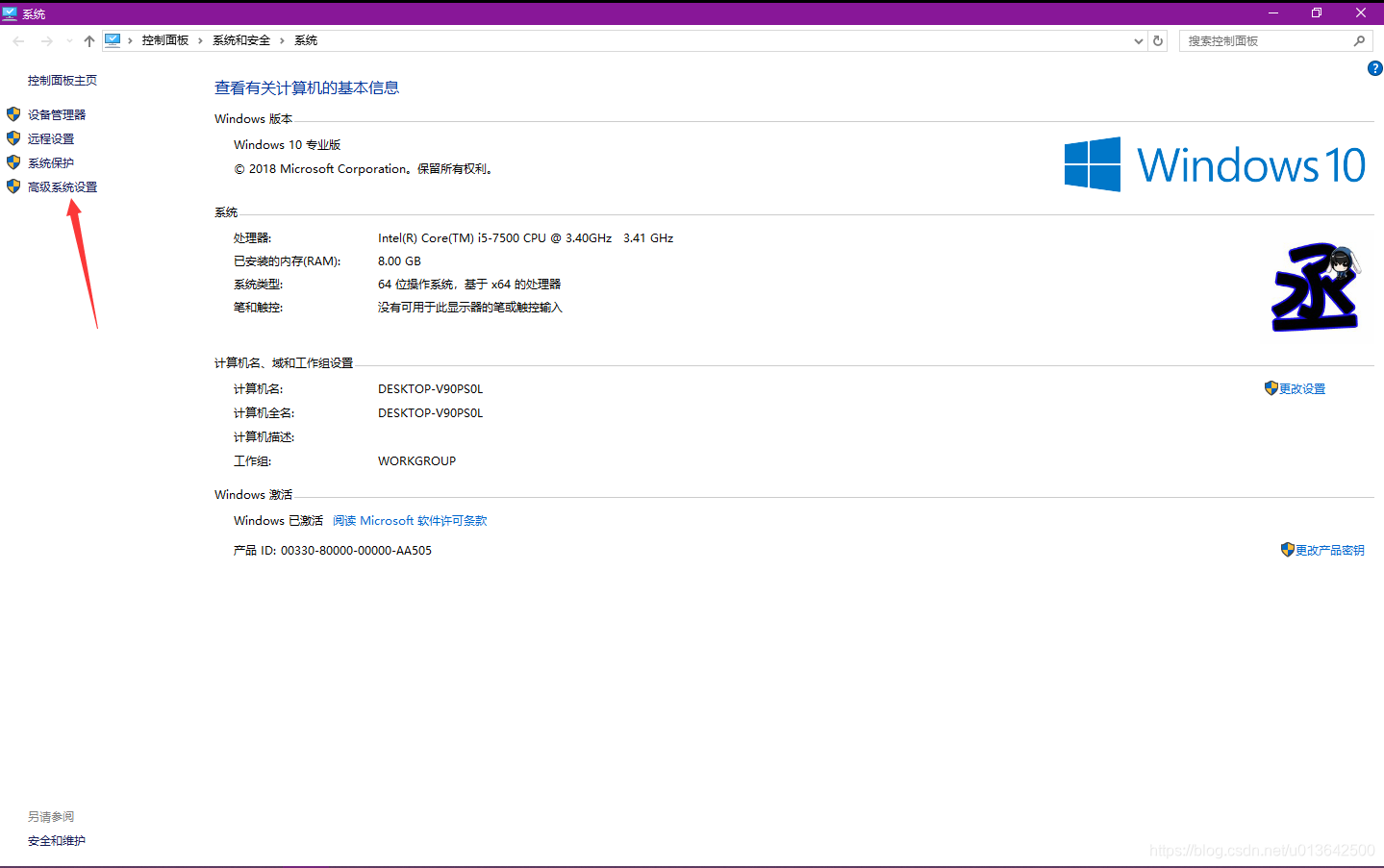The image size is (1384, 868).
Task: Open the blue Help question mark icon
Action: tap(1375, 68)
